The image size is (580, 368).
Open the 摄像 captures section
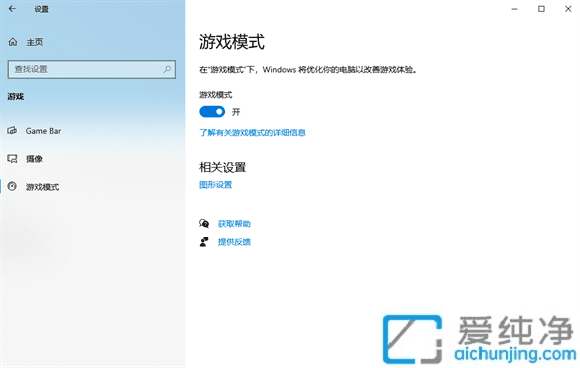(x=34, y=159)
